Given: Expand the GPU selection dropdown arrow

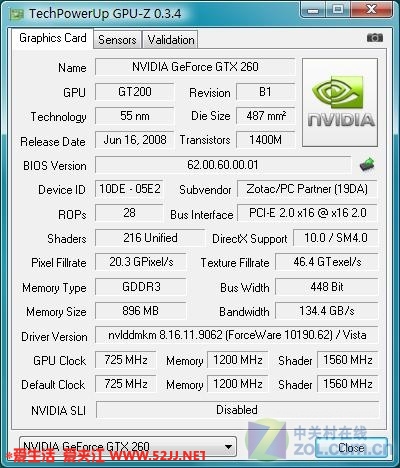Looking at the screenshot, I should (228, 447).
